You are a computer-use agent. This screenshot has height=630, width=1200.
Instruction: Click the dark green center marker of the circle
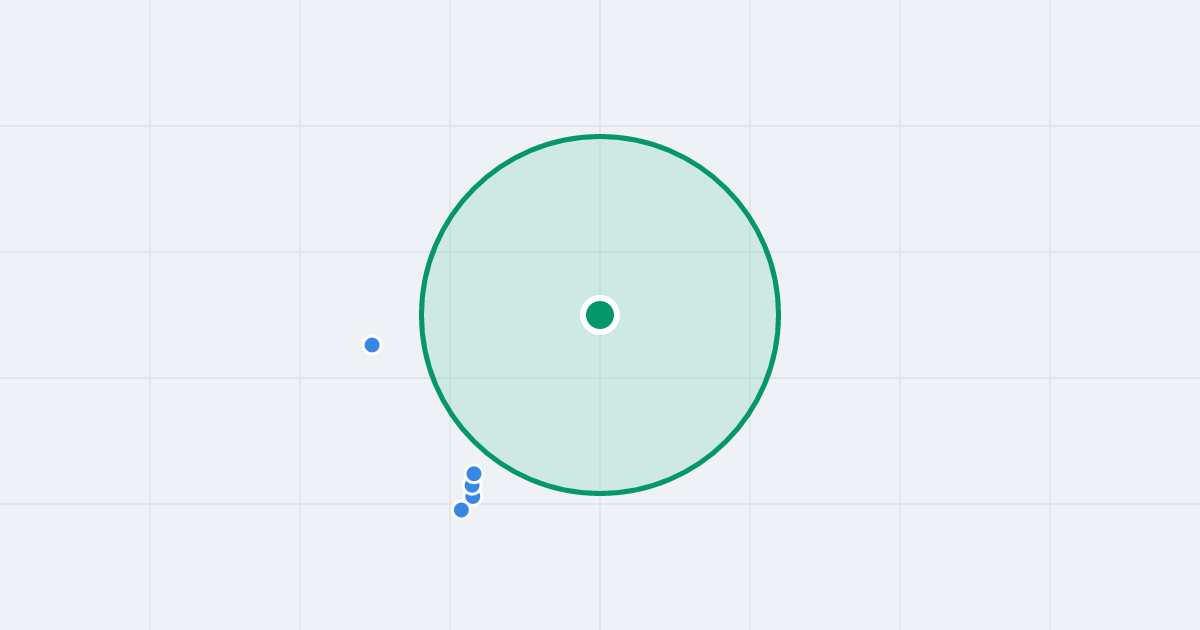coord(600,315)
